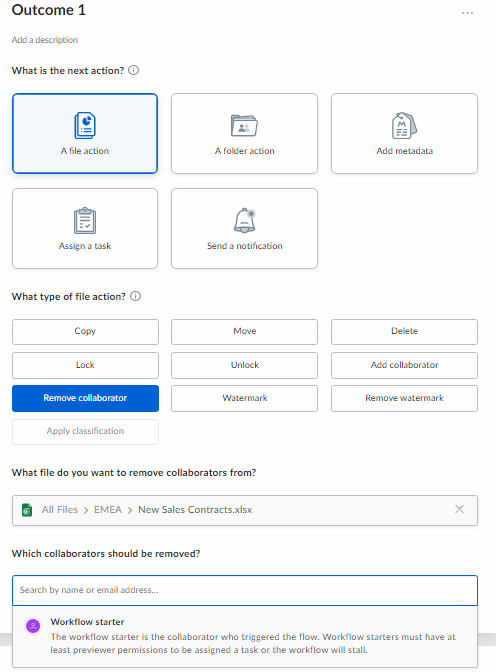496x672 pixels.
Task: Select the Assign a task clipboard icon
Action: tap(85, 221)
